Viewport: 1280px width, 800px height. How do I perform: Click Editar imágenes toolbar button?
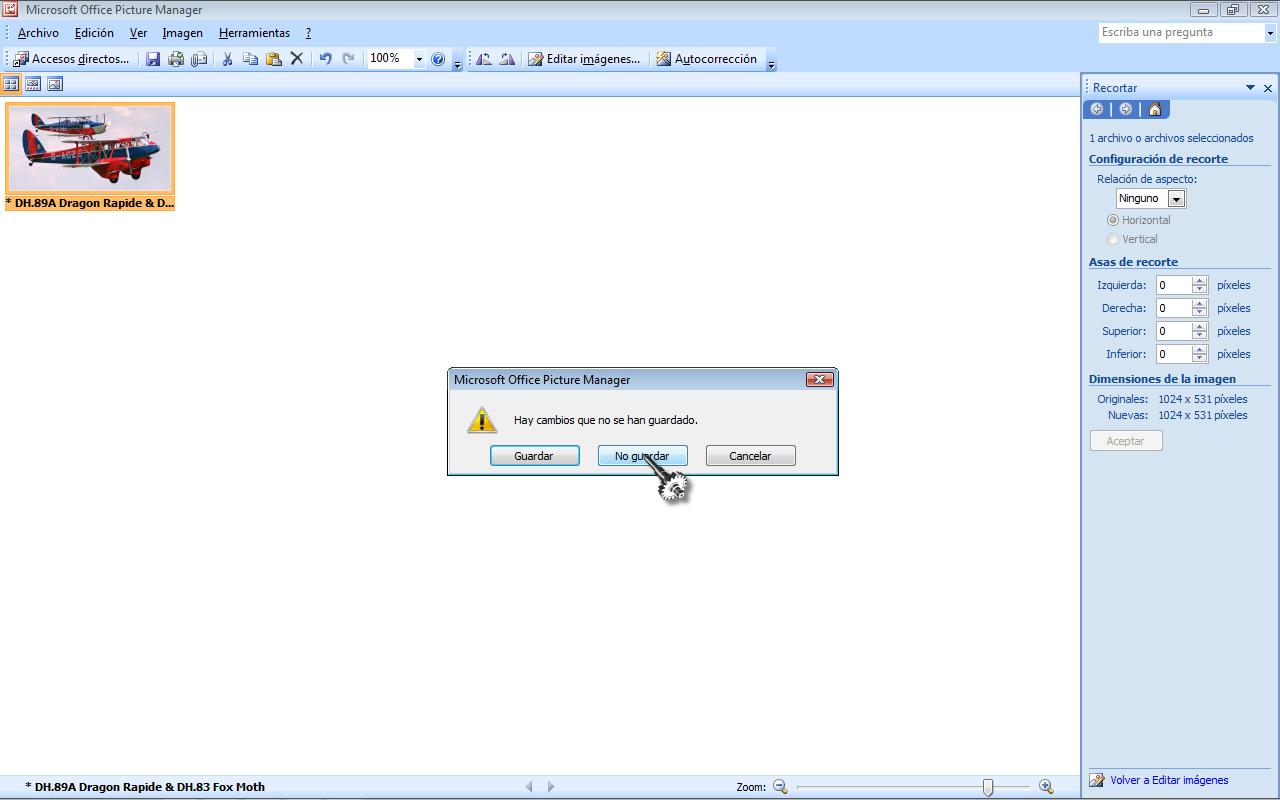[x=584, y=59]
